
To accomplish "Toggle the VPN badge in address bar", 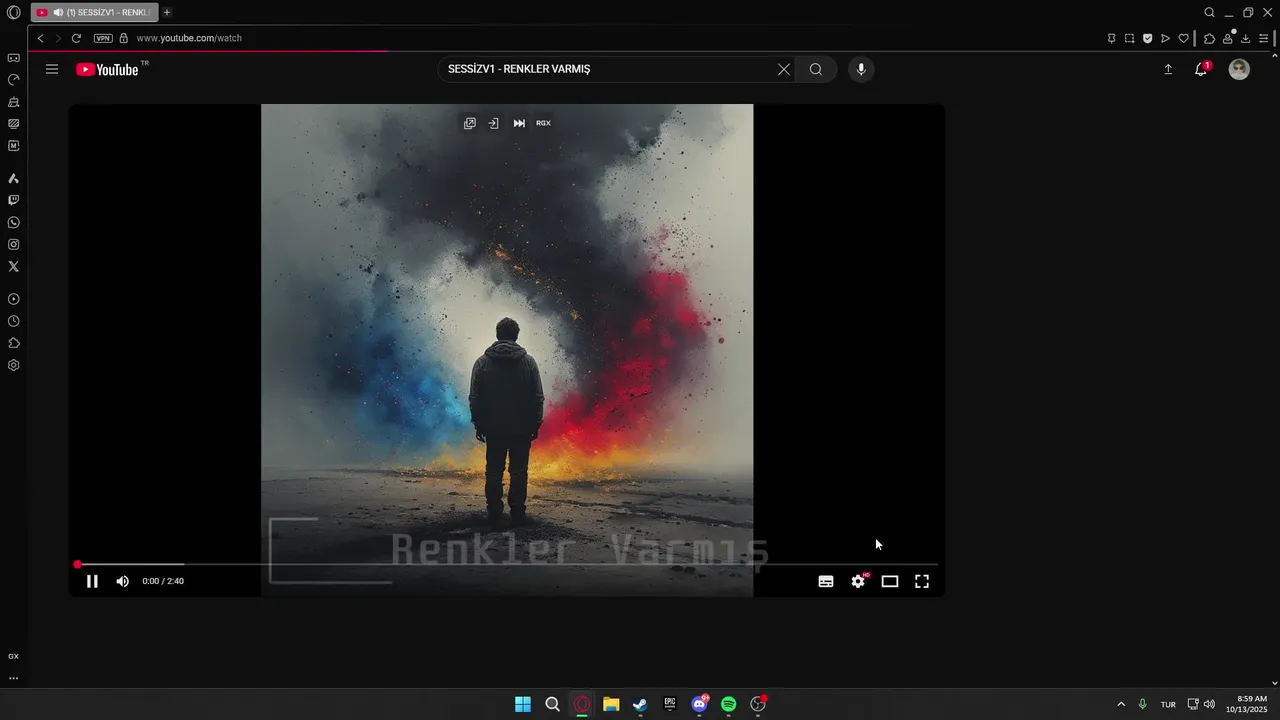I will click(103, 38).
